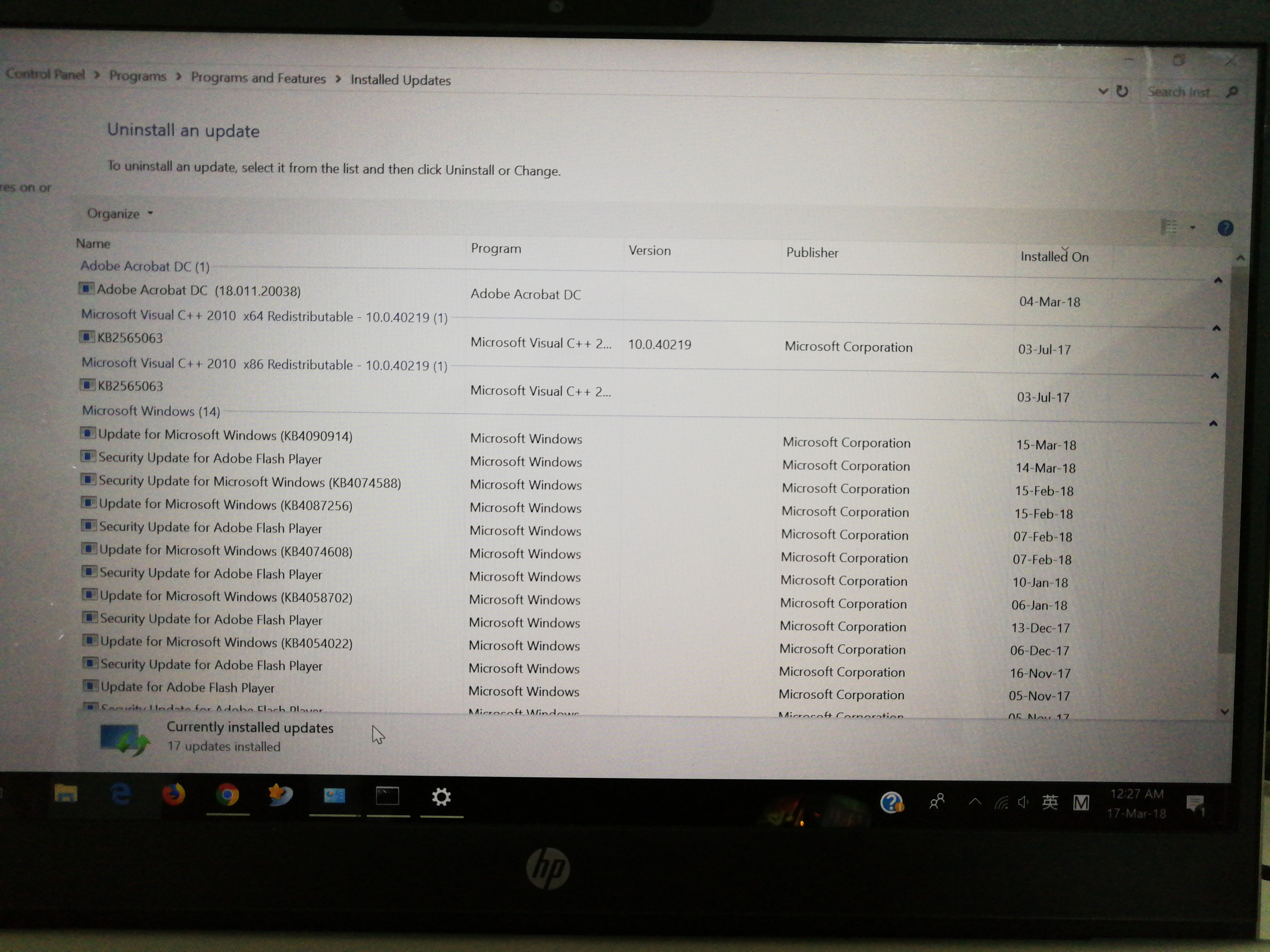Click the blue help icon in toolbar
This screenshot has width=1270, height=952.
(1225, 228)
